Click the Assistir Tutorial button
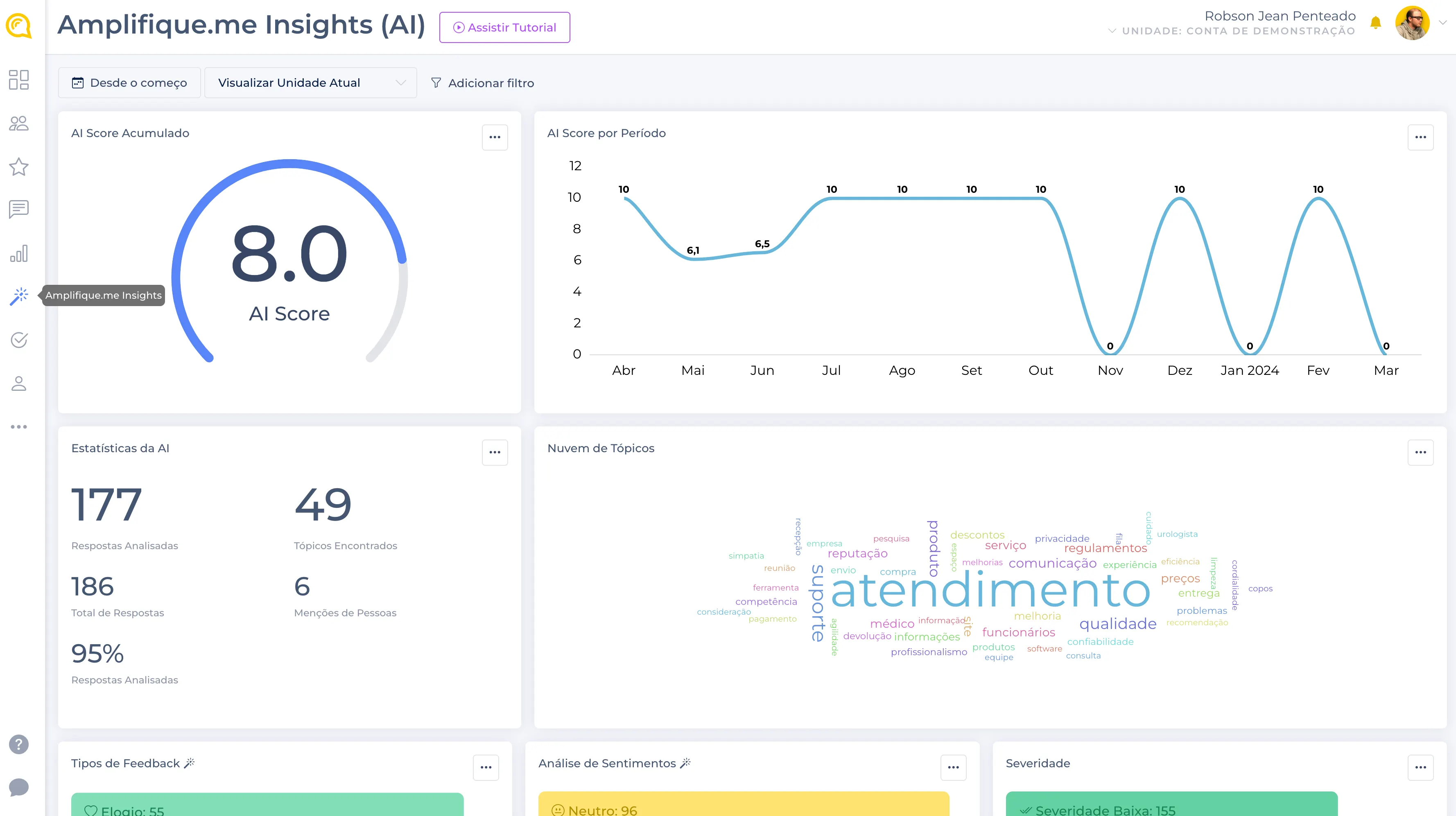The image size is (1456, 816). coord(504,28)
